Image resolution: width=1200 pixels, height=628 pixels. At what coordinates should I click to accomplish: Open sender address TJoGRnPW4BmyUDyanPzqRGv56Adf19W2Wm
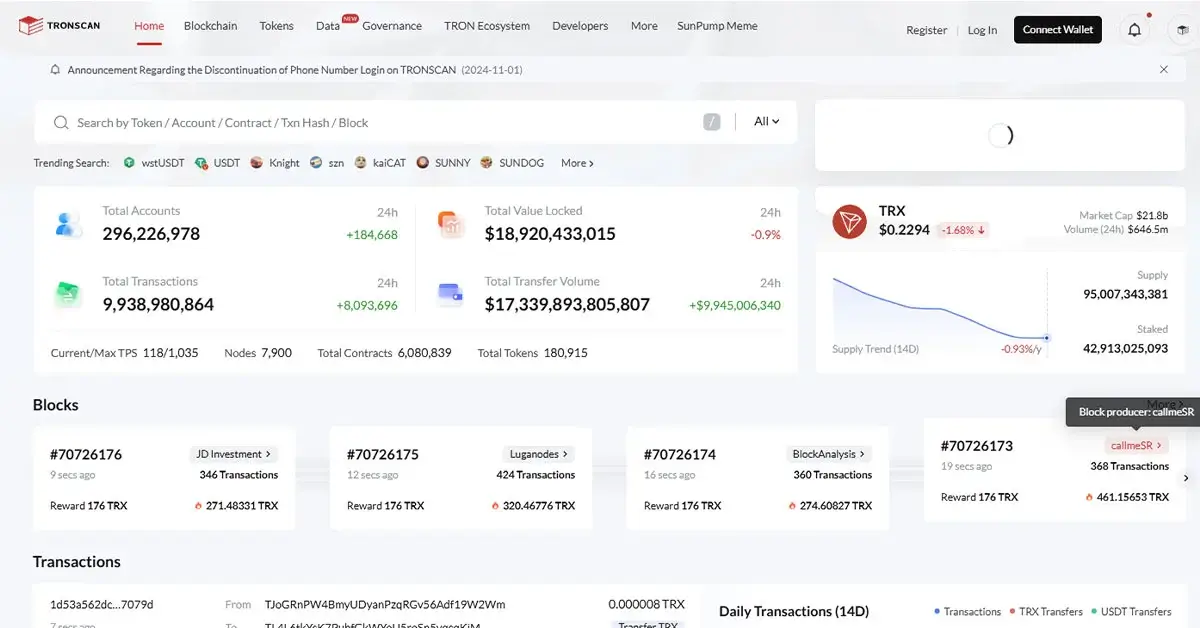tap(385, 604)
